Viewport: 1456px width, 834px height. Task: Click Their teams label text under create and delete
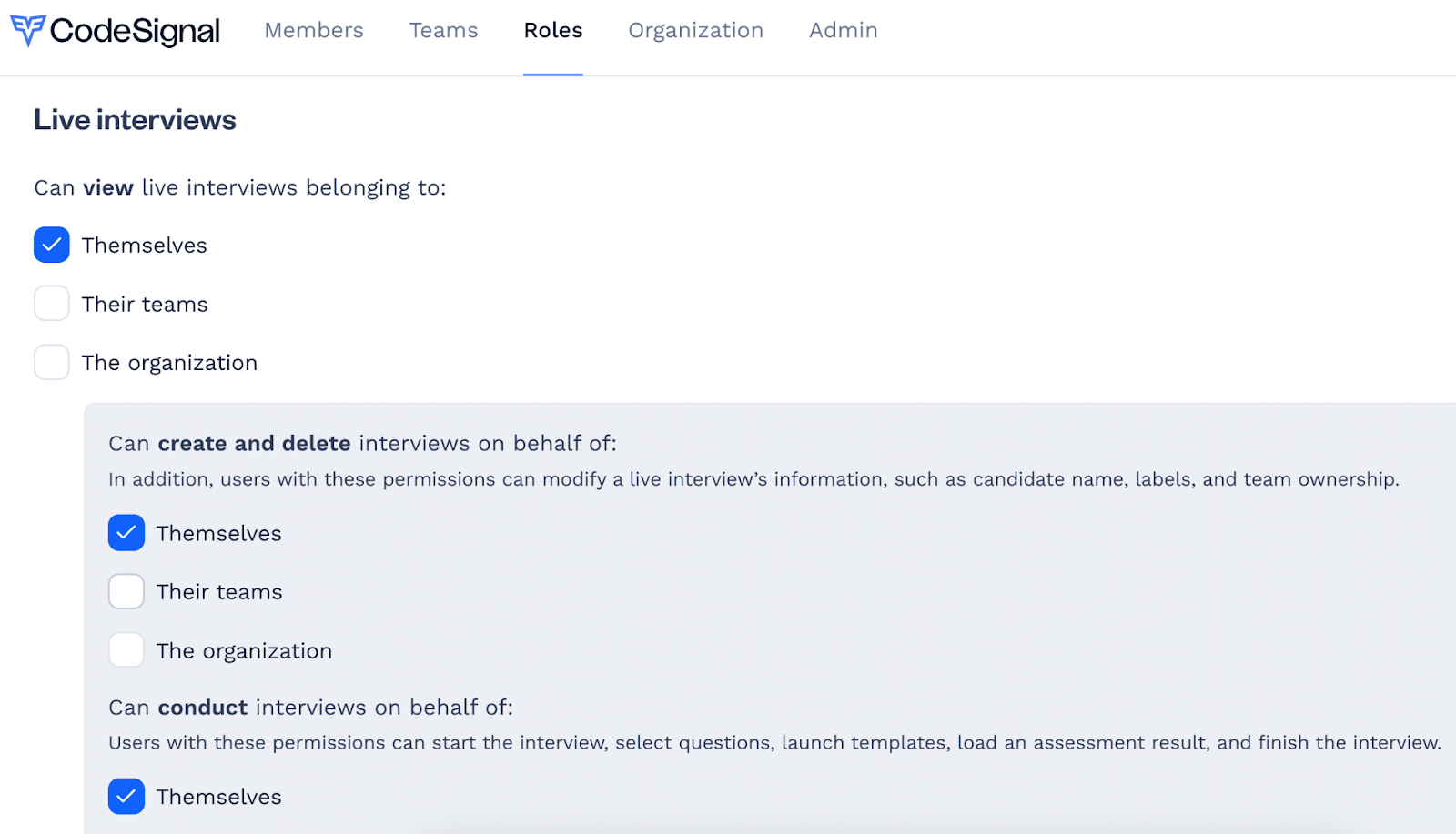point(219,592)
